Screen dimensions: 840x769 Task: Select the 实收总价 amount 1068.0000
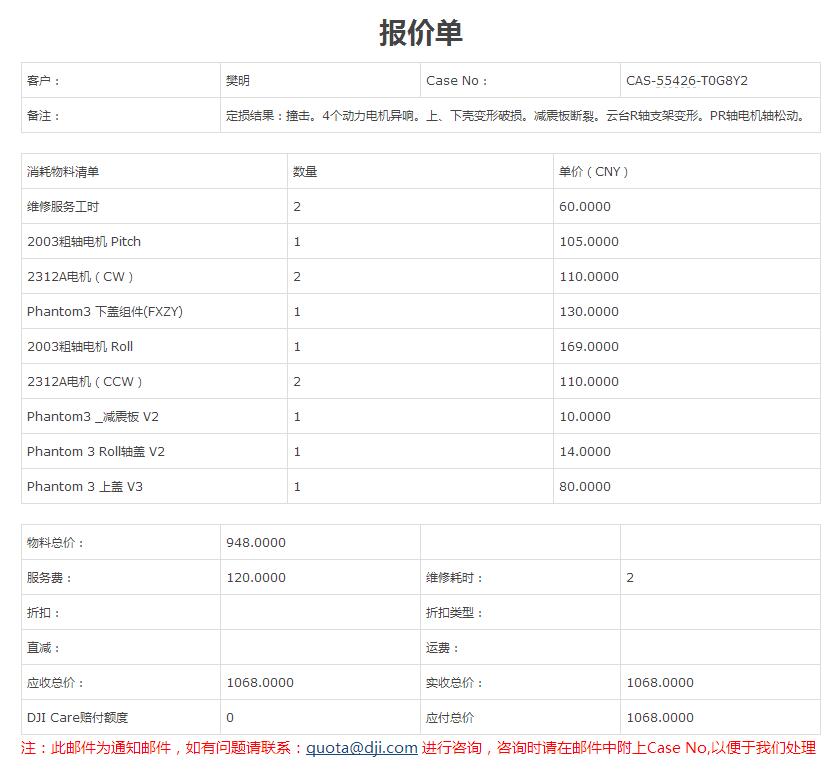tap(660, 682)
